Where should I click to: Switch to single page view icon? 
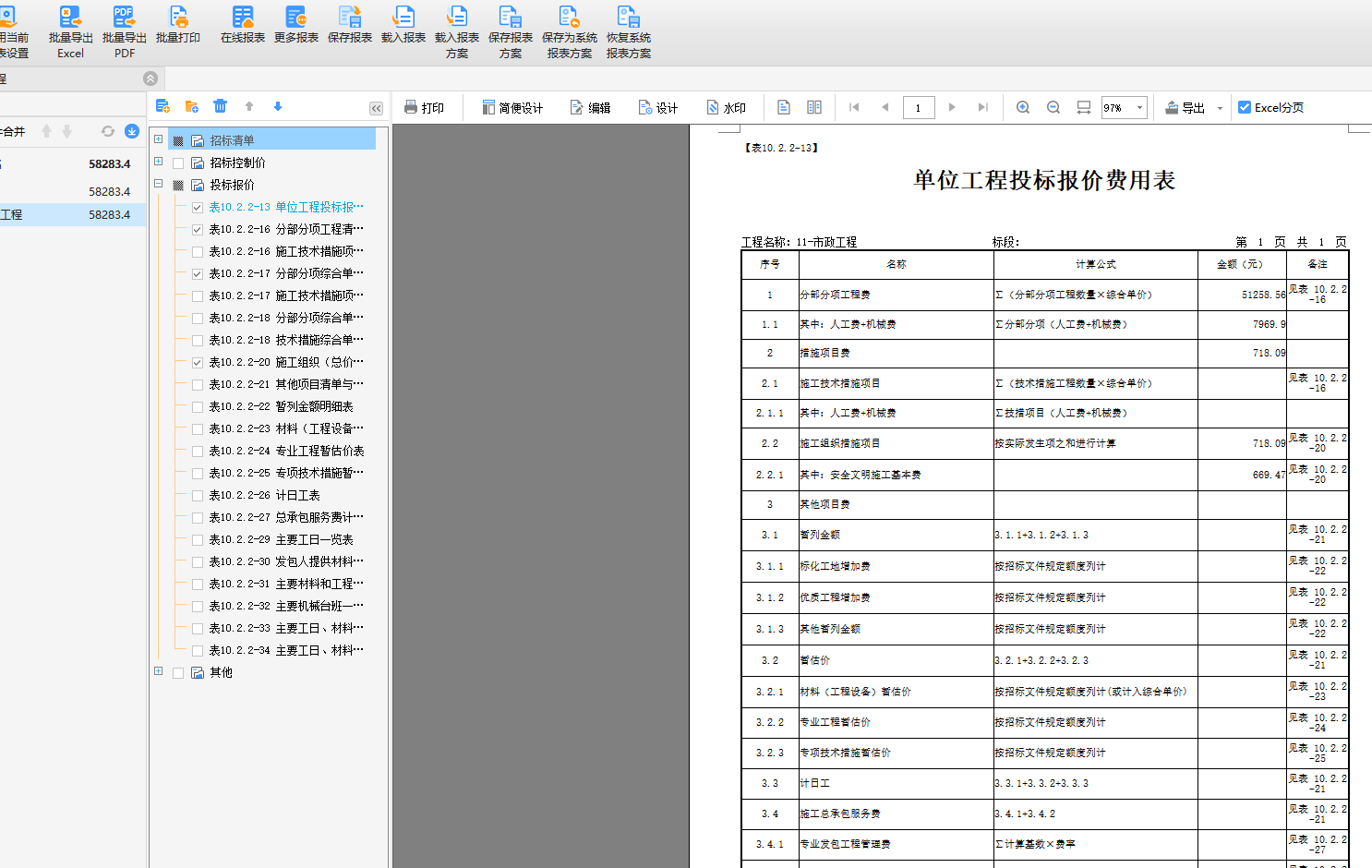[x=784, y=107]
